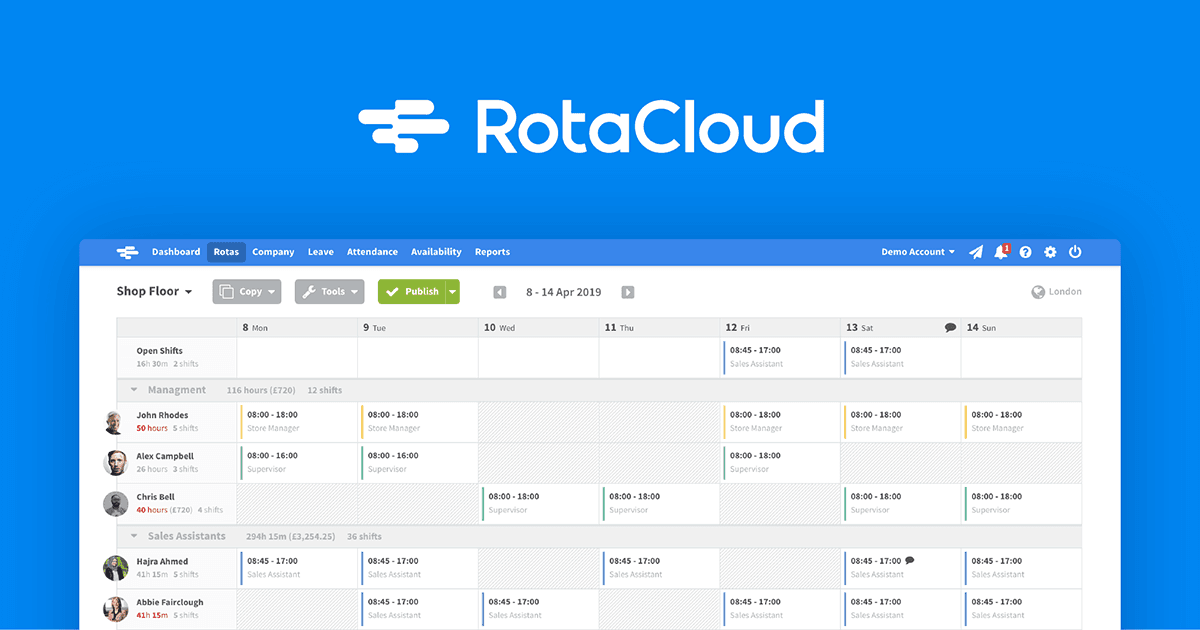Screen dimensions: 1200x630
Task: Go to next week arrow
Action: point(628,292)
